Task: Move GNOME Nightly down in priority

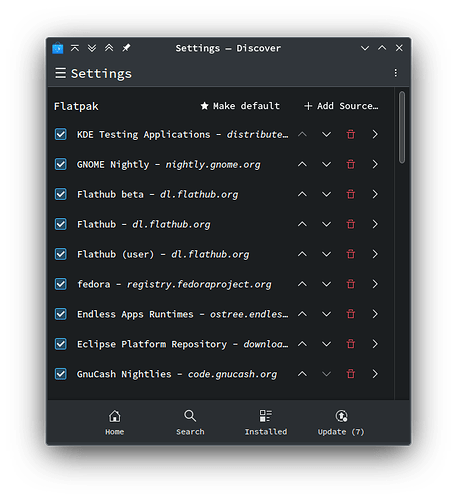Action: pyautogui.click(x=327, y=164)
